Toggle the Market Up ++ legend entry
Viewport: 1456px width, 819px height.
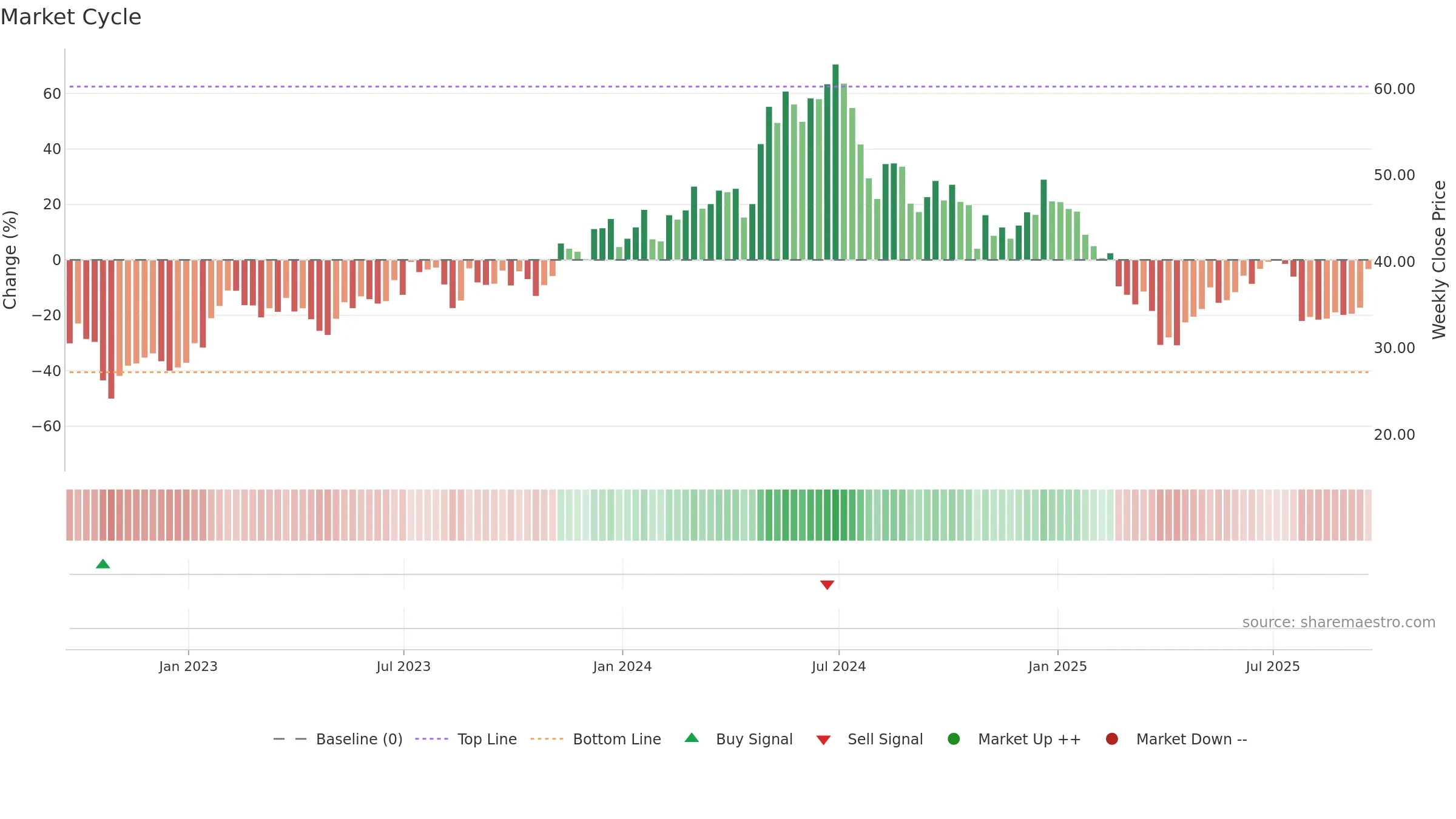point(1014,739)
